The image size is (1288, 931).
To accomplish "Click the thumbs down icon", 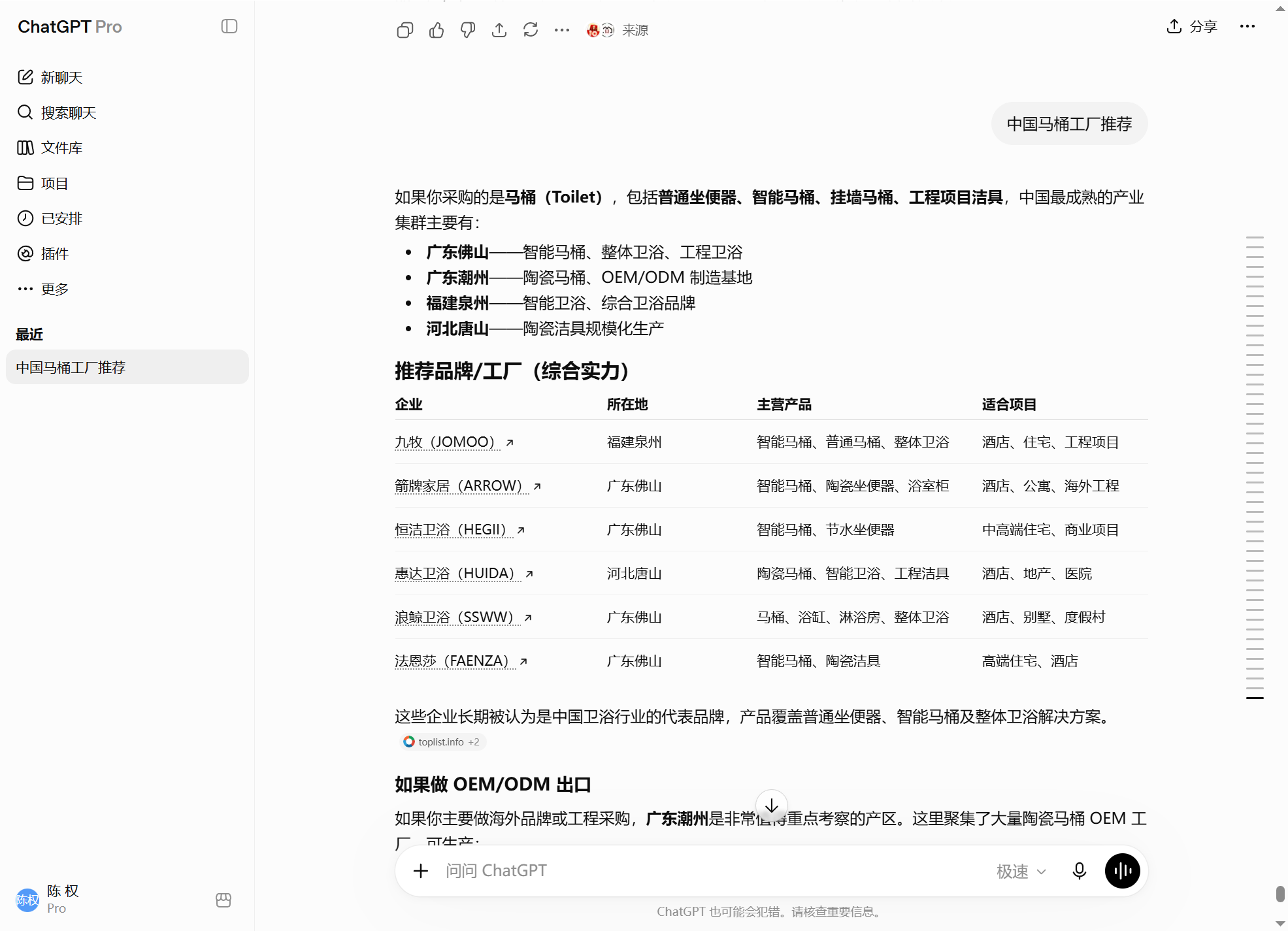I will [x=468, y=30].
